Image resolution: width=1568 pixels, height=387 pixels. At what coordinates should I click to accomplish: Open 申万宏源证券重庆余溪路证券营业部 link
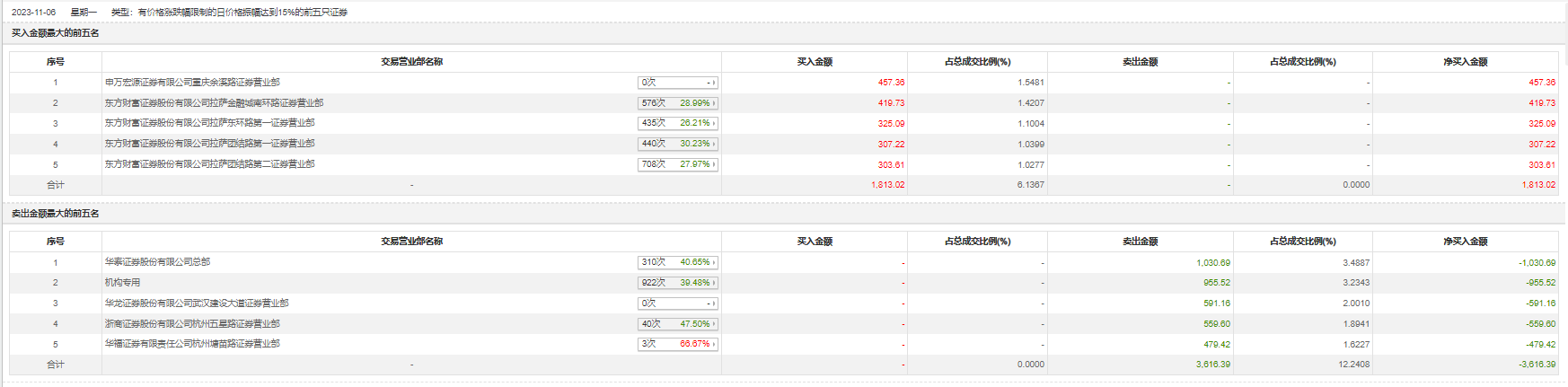[x=192, y=83]
